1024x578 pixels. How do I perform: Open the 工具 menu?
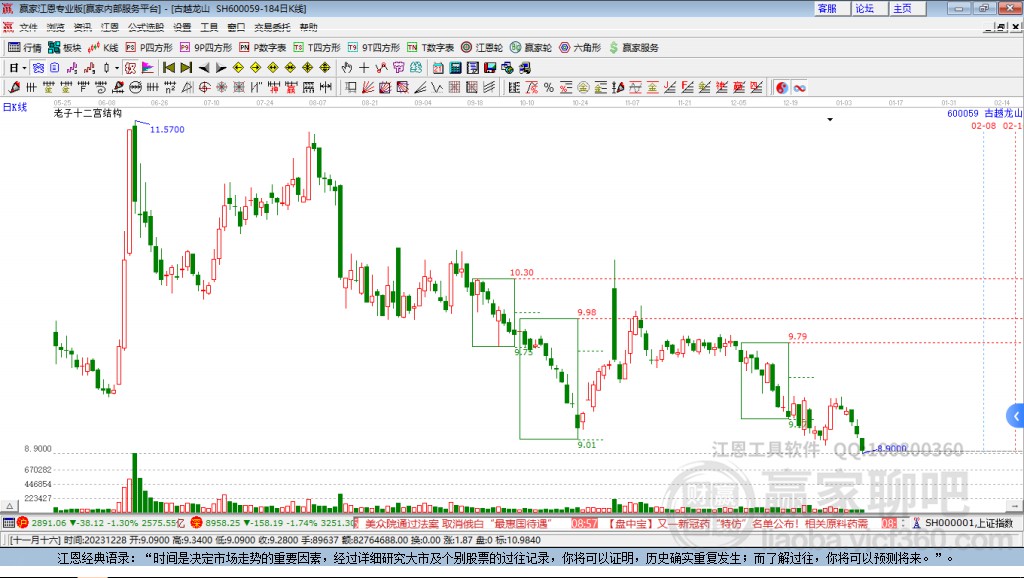[209, 27]
